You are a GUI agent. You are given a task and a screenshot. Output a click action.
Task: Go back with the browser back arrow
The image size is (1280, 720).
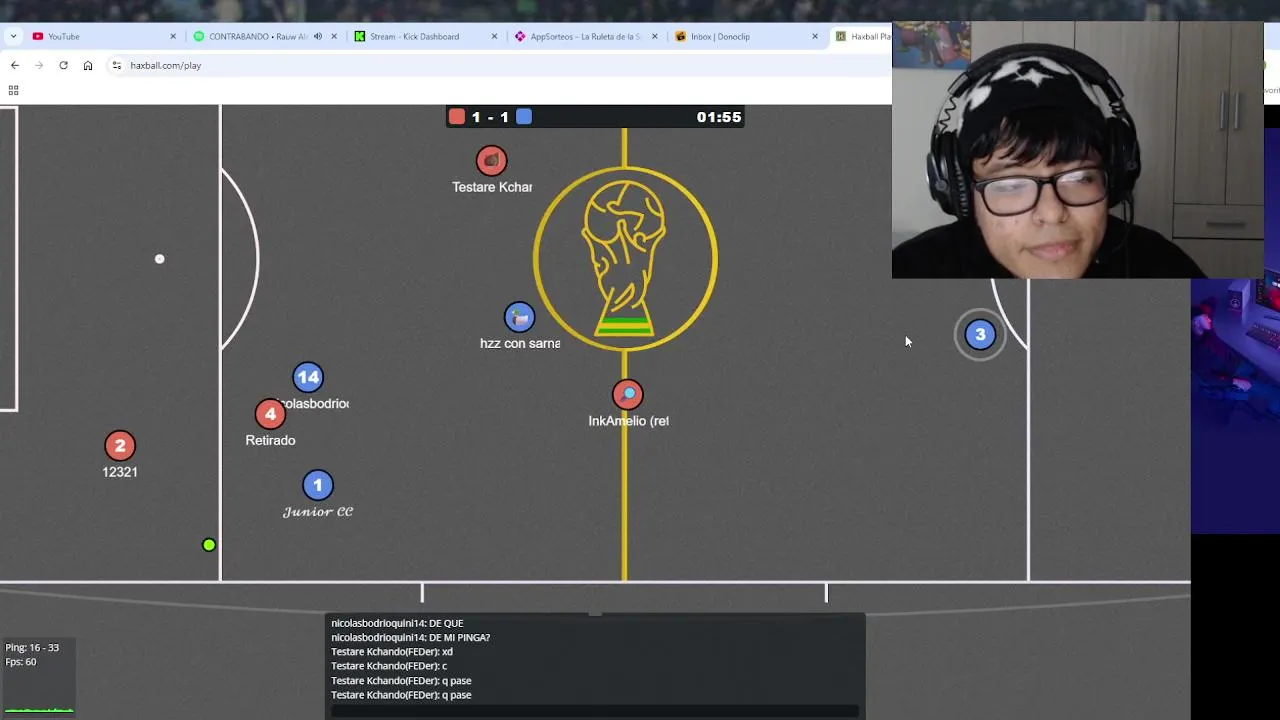click(x=14, y=65)
